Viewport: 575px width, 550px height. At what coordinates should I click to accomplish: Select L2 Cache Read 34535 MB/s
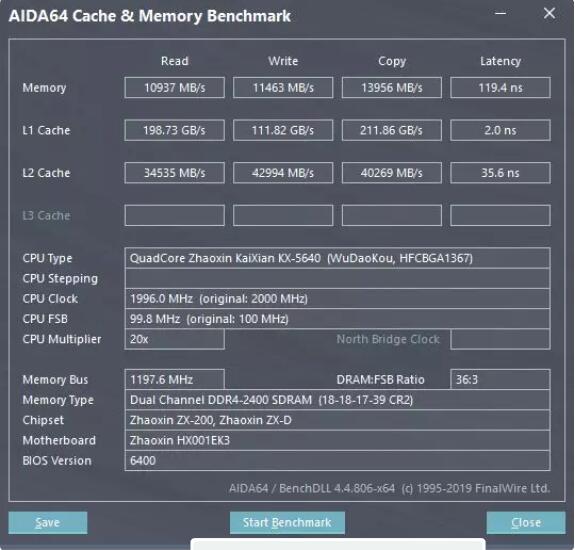coord(175,173)
